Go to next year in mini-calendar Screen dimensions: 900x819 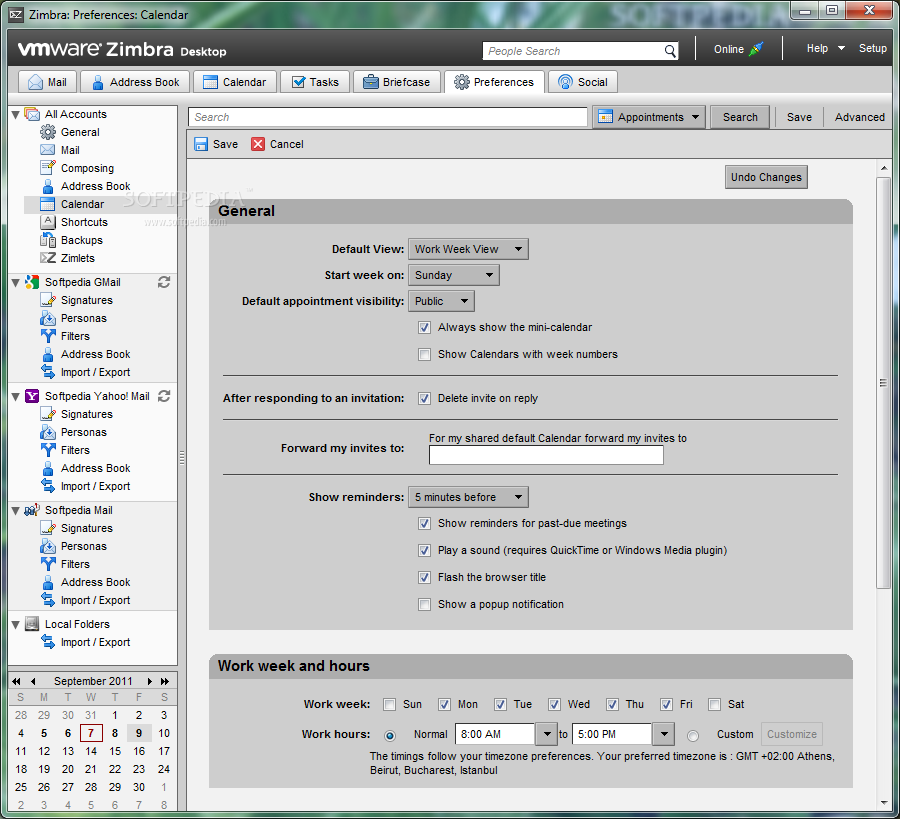pyautogui.click(x=165, y=681)
